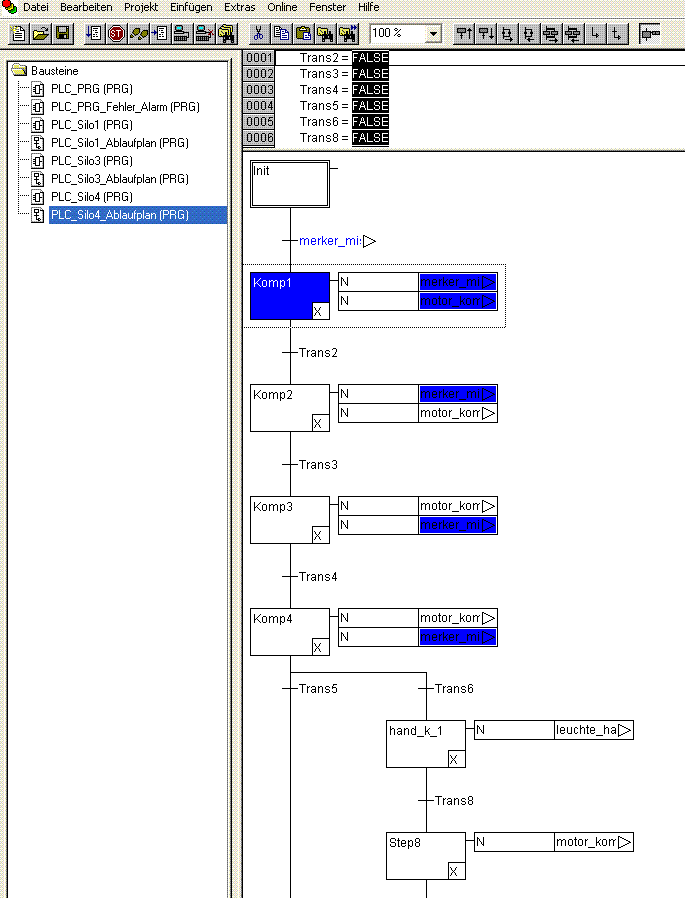Open the Bearbeiten menu

(86, 7)
